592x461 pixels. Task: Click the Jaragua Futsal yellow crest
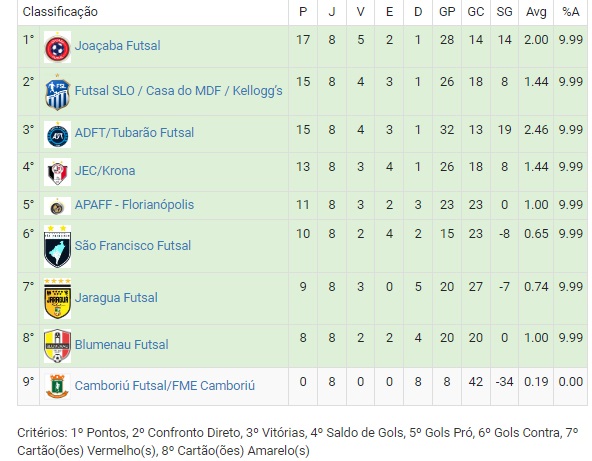point(57,298)
